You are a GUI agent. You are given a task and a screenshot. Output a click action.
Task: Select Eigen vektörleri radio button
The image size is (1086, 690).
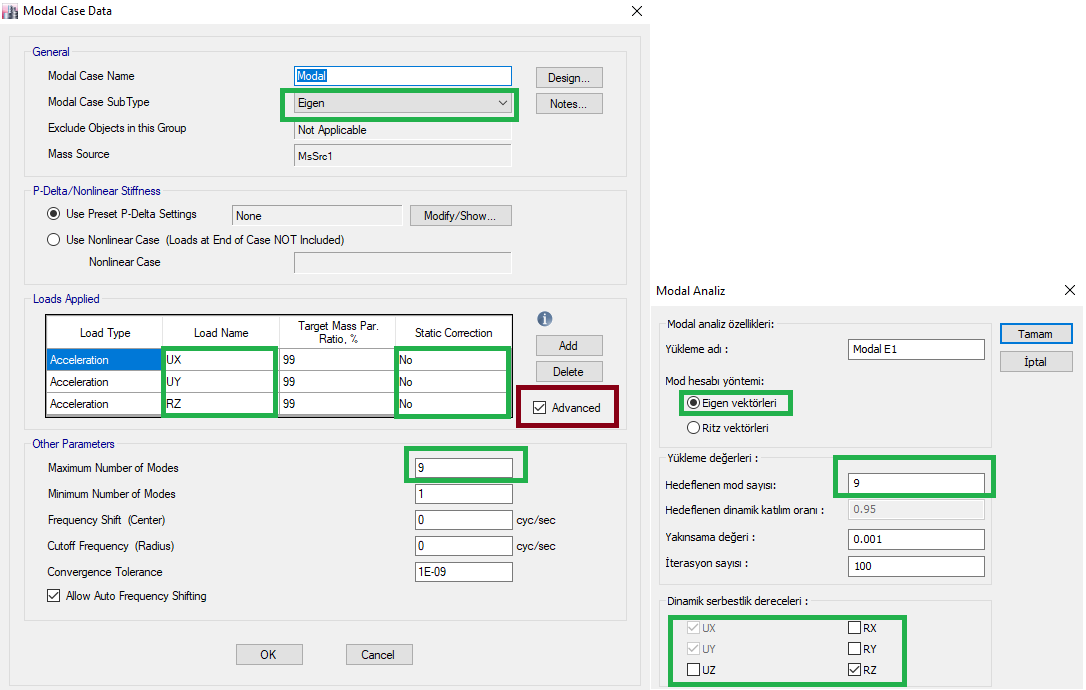tap(693, 403)
